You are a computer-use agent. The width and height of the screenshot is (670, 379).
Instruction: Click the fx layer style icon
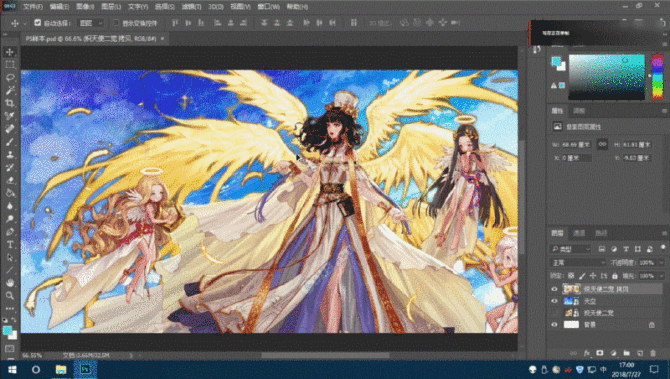tap(587, 353)
